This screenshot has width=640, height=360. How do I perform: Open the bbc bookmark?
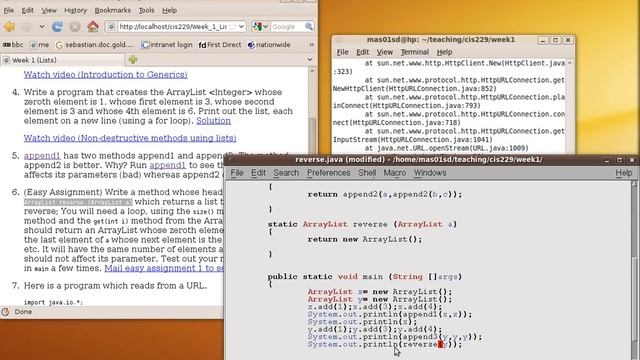pyautogui.click(x=13, y=45)
